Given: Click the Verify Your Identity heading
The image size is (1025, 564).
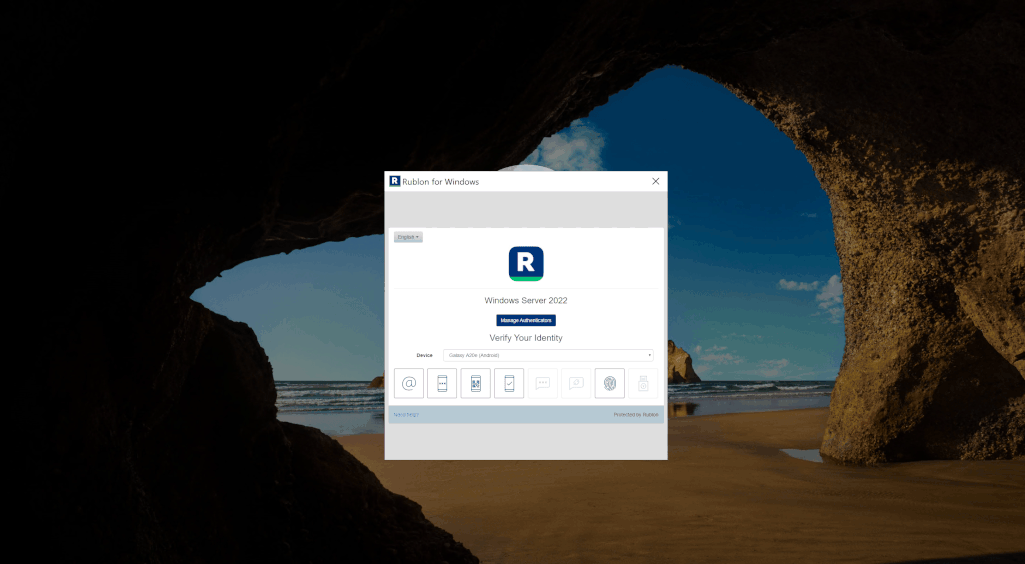Looking at the screenshot, I should (526, 338).
